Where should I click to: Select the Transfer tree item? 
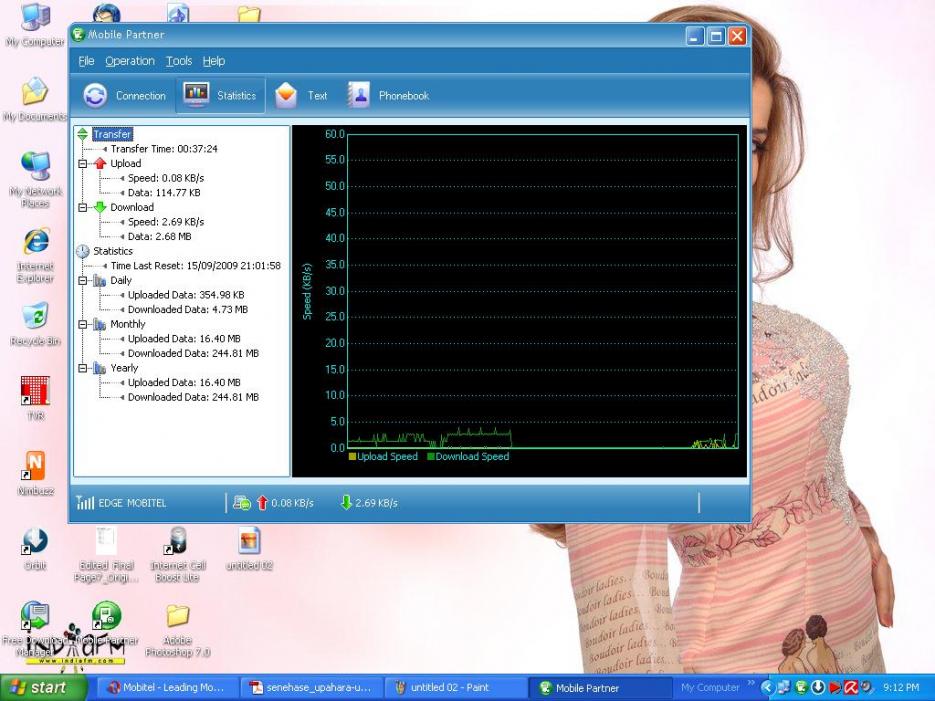[112, 134]
